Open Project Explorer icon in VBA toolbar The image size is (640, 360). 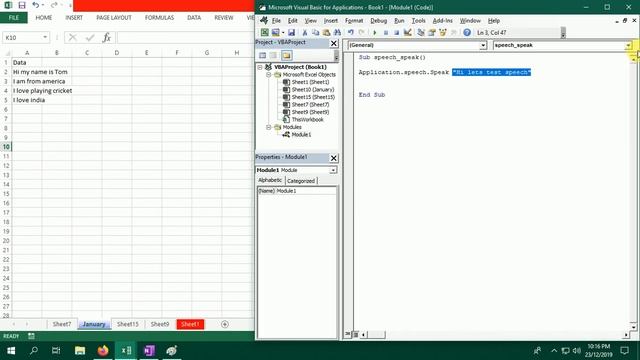coord(421,32)
